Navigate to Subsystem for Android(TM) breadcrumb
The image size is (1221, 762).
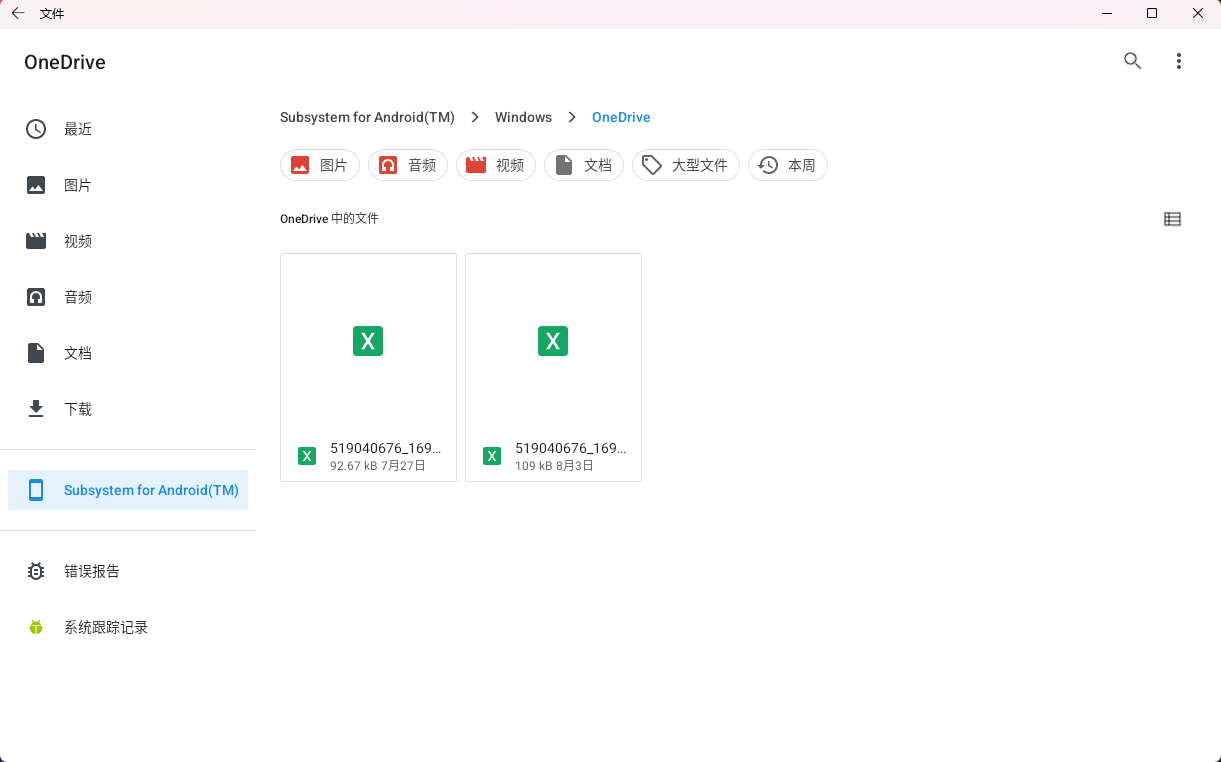367,117
